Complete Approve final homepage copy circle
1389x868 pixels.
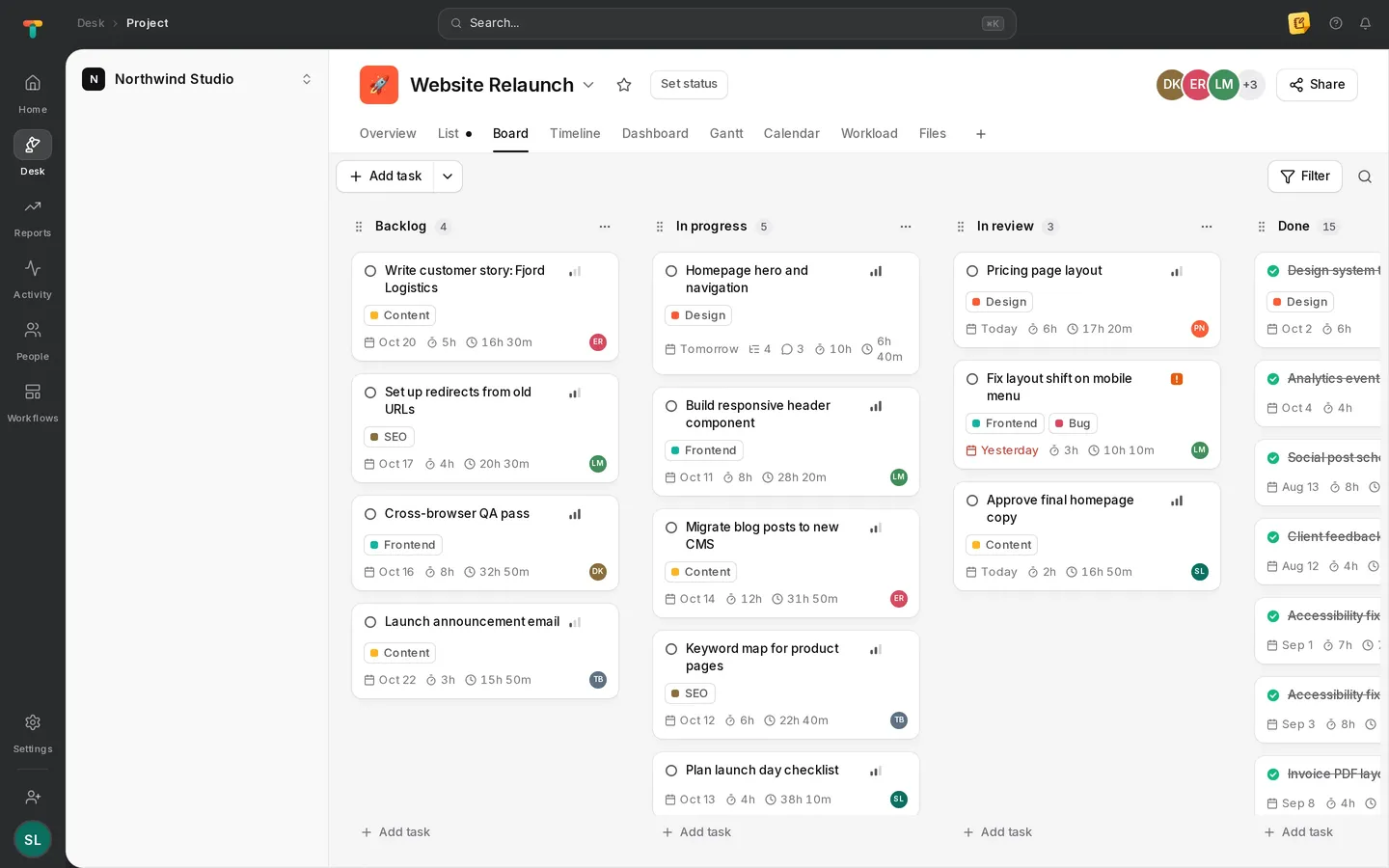pos(972,501)
